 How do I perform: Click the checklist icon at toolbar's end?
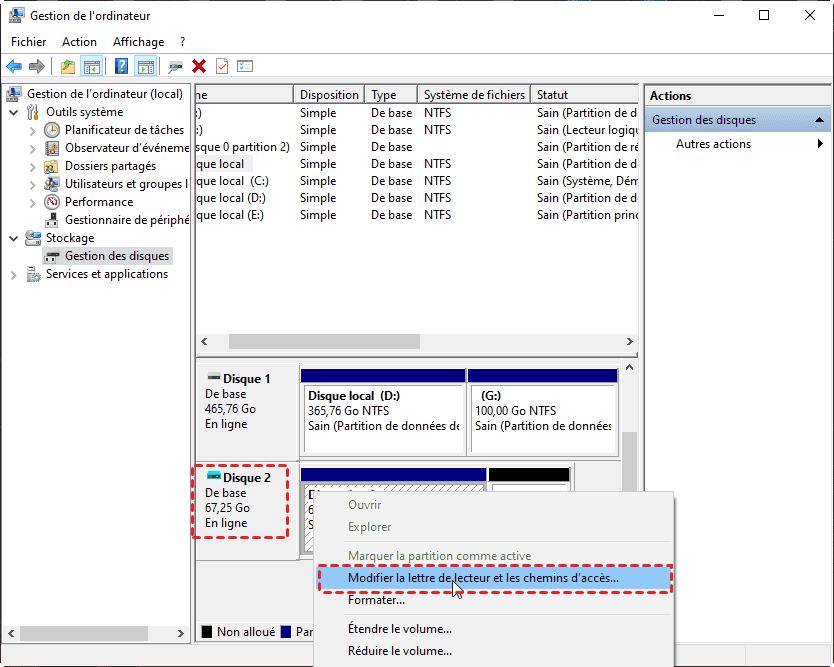[245, 67]
